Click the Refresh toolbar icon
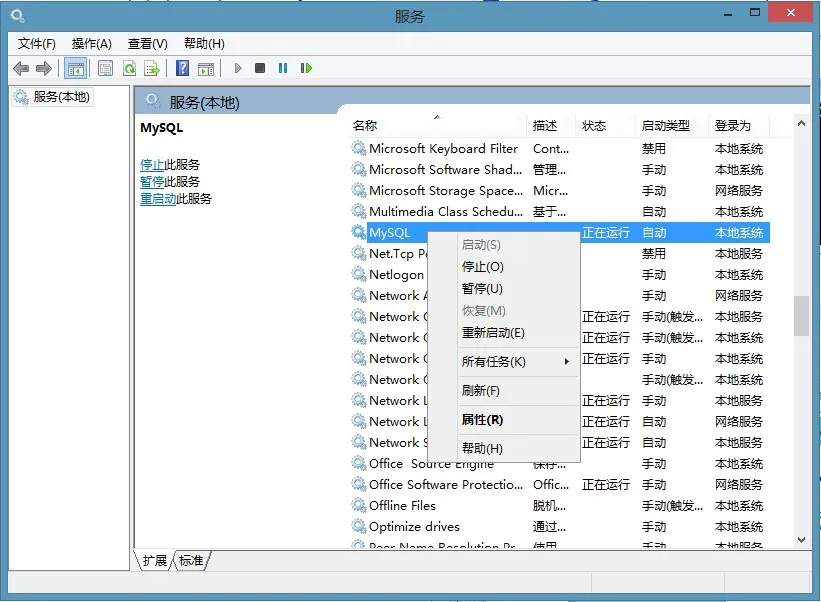Image resolution: width=821 pixels, height=602 pixels. point(128,68)
